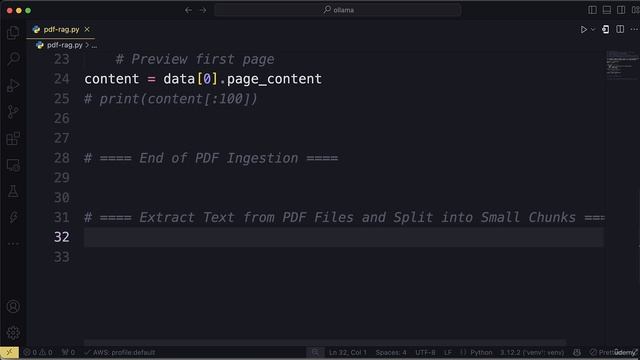Click line number 28 in gutter
Screen dimensions: 640x360
click(62, 158)
